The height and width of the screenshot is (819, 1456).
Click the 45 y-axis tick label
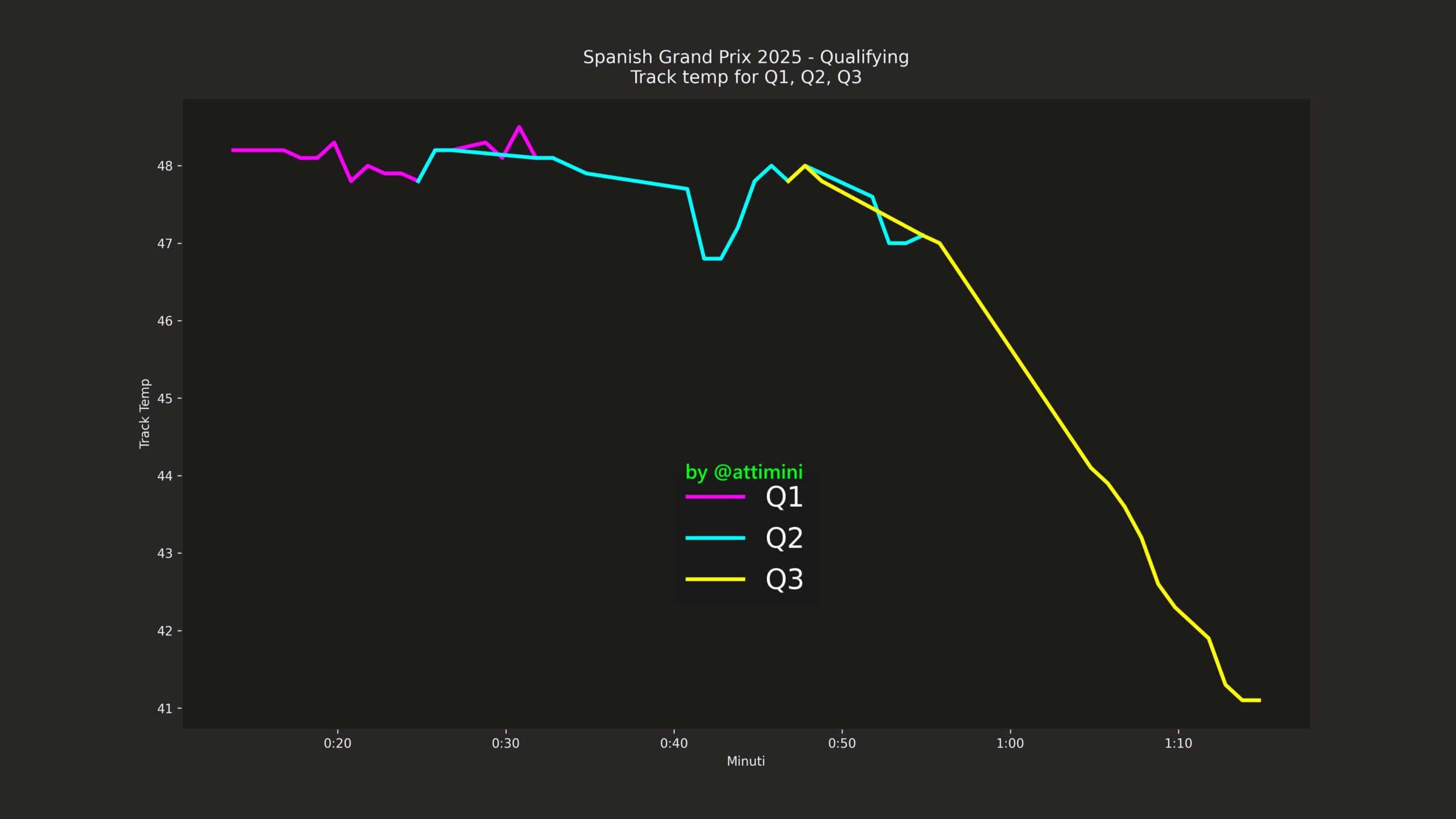coord(164,399)
